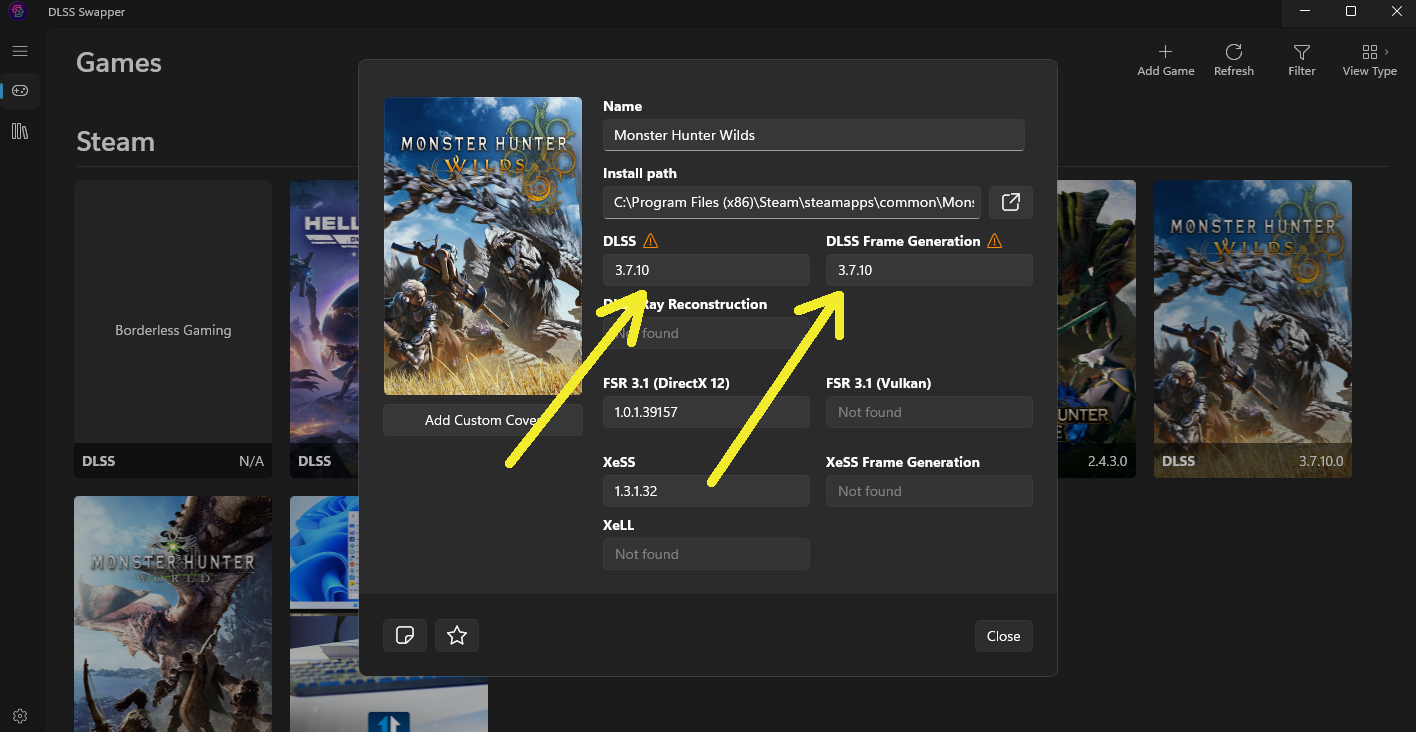Select the DLSS Frame Generation version field

(929, 270)
